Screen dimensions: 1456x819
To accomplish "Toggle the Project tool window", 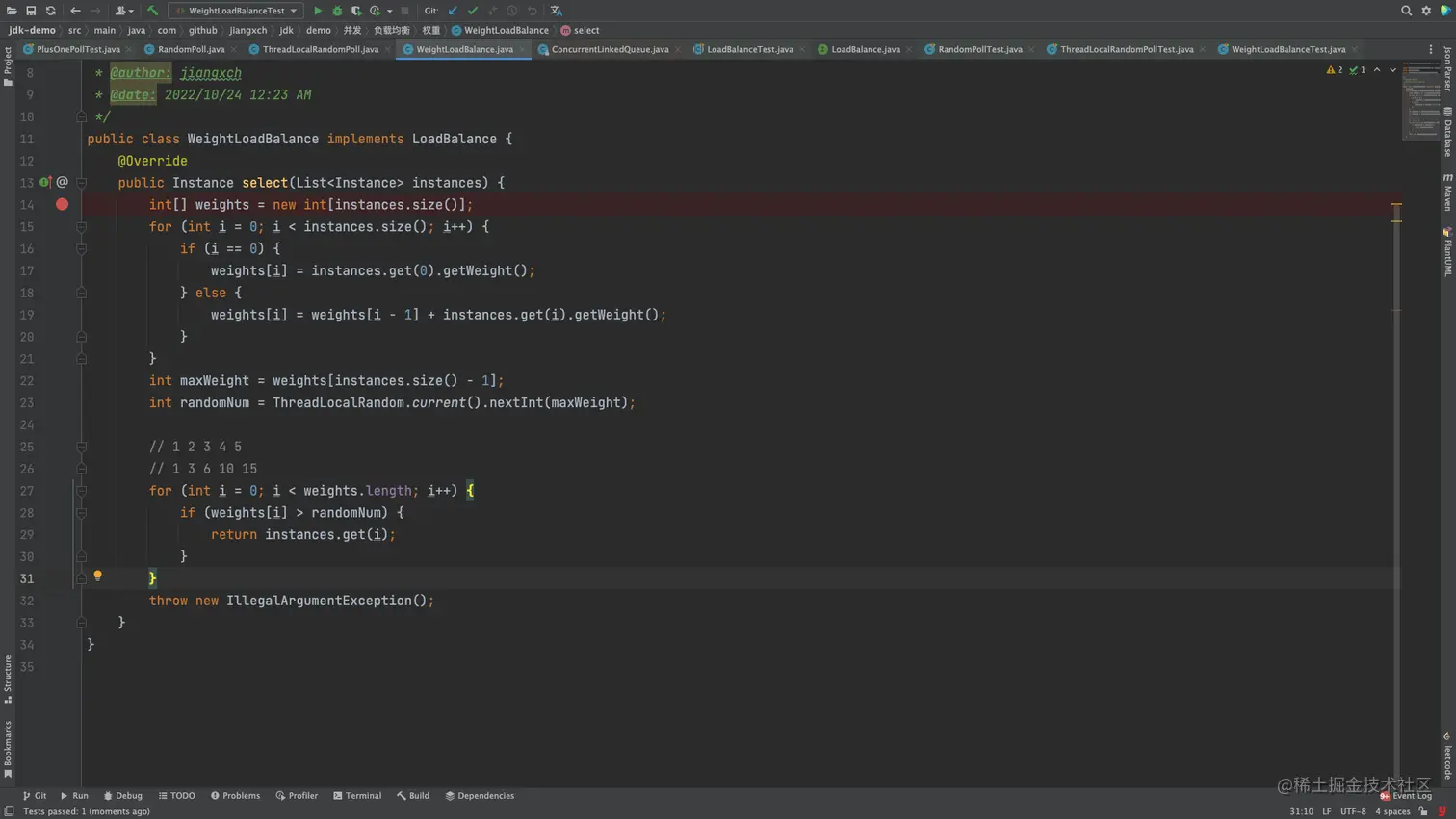I will (x=8, y=66).
